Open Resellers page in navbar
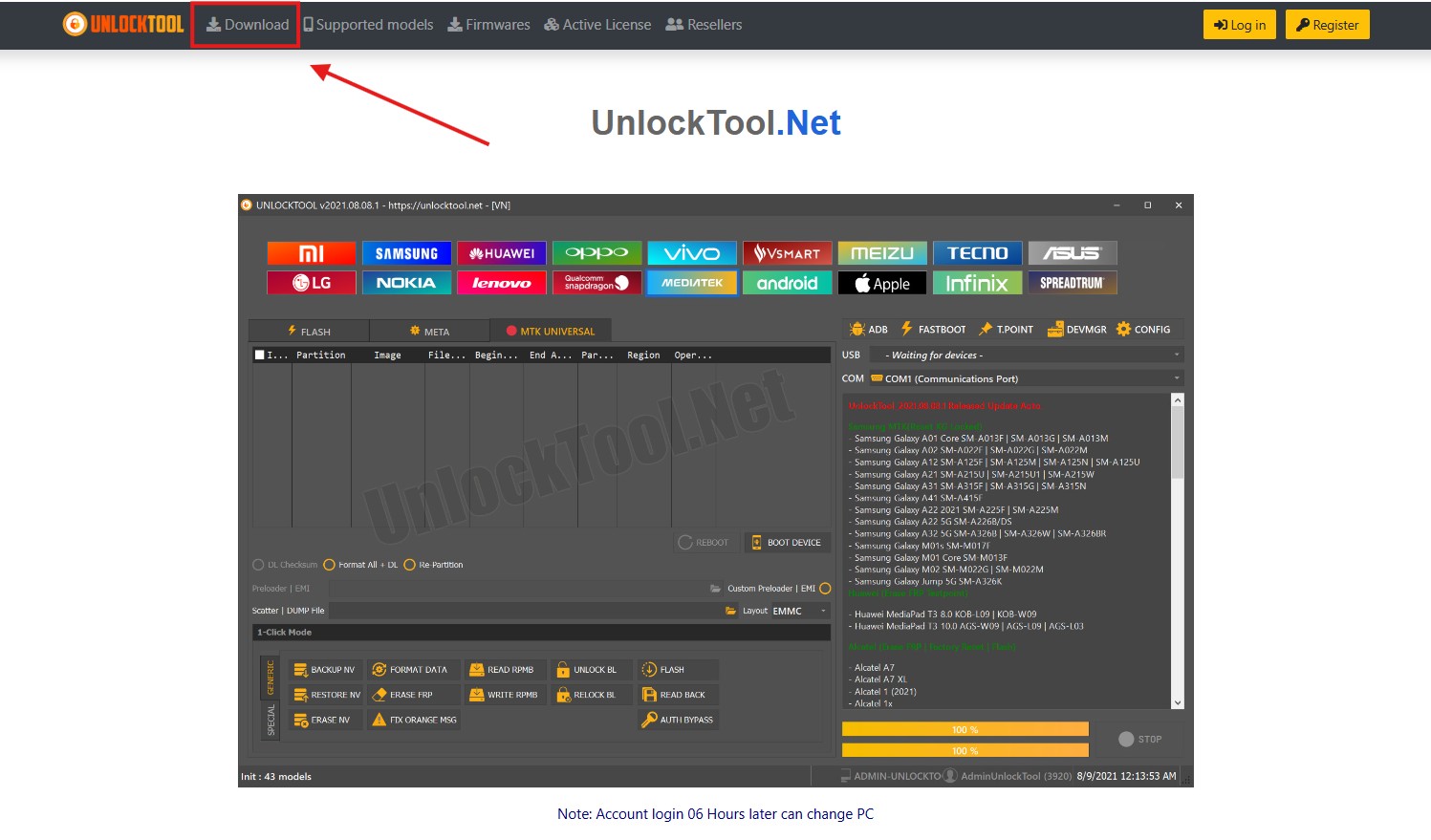Viewport: 1431px width, 840px height. click(x=704, y=25)
